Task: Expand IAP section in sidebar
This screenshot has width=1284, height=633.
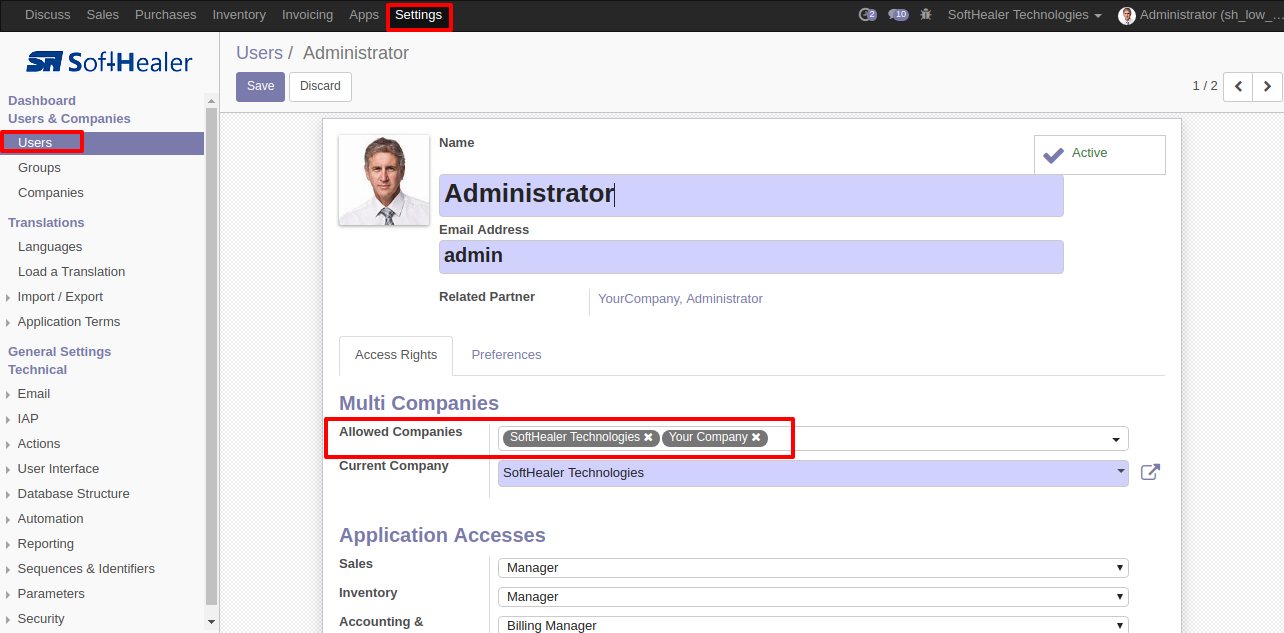Action: (28, 419)
